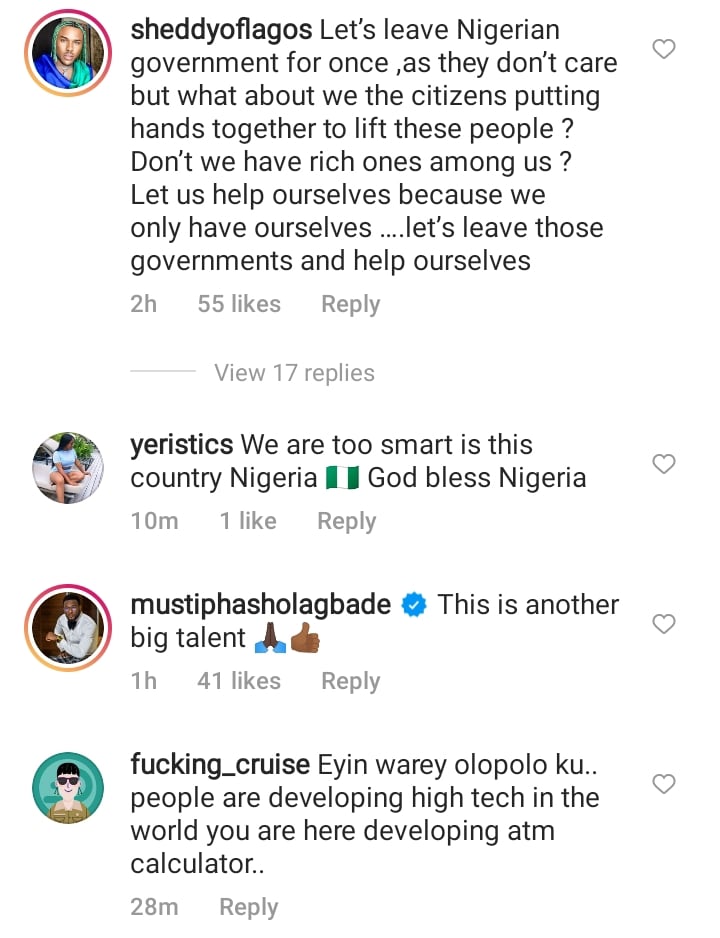The image size is (720, 938).
Task: Reply to sheddyoflagos's comment
Action: [350, 304]
